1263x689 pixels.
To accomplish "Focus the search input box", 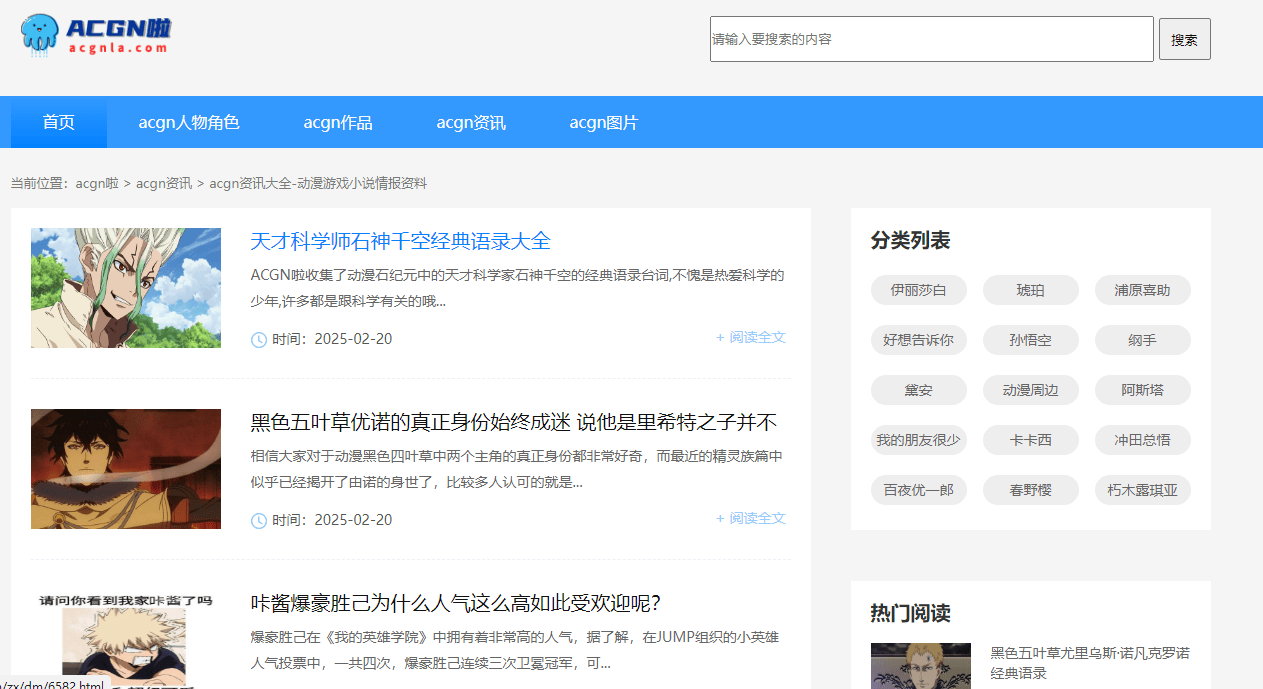I will click(x=931, y=39).
